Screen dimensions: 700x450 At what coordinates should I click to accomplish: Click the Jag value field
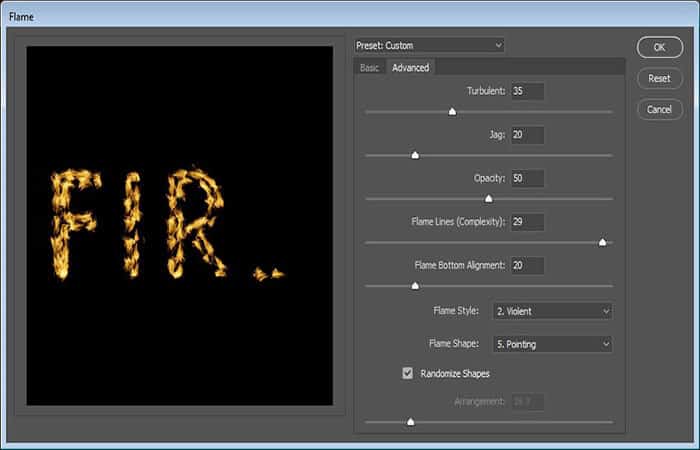pos(528,135)
